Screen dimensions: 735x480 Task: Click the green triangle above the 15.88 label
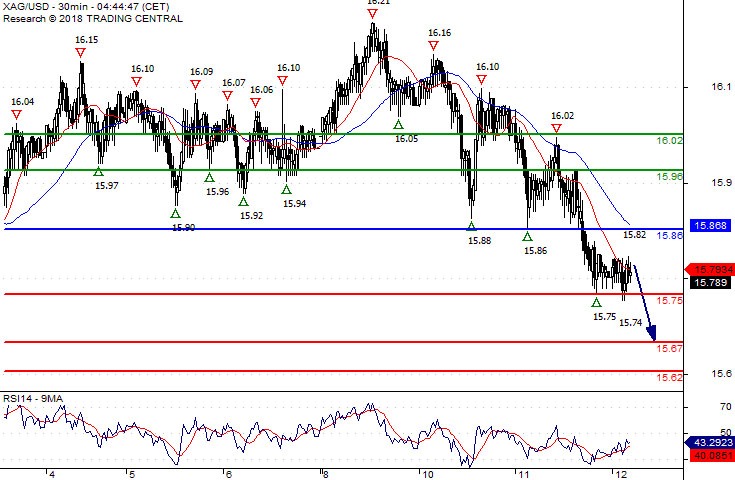[x=472, y=226]
